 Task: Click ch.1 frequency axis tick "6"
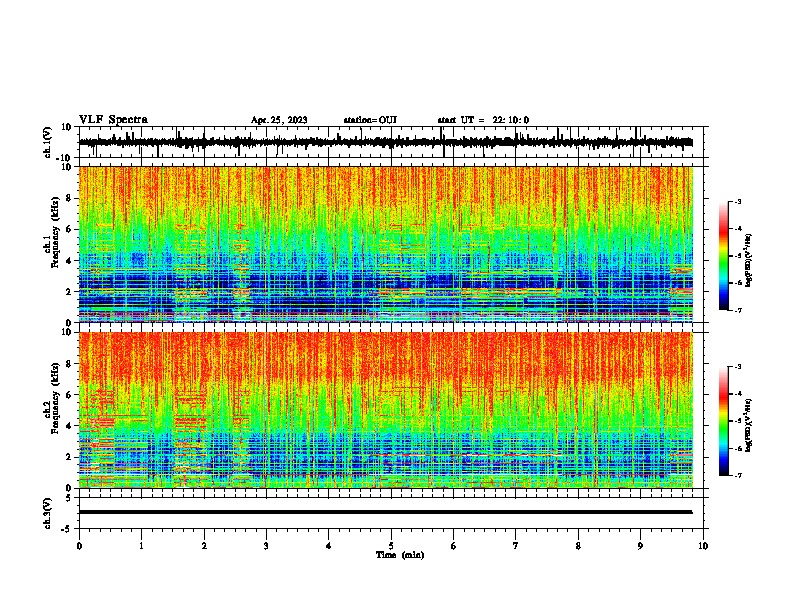click(69, 229)
